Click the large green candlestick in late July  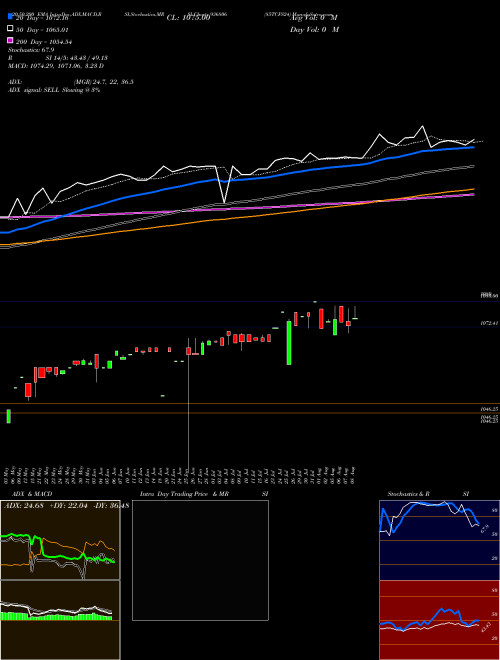(289, 343)
